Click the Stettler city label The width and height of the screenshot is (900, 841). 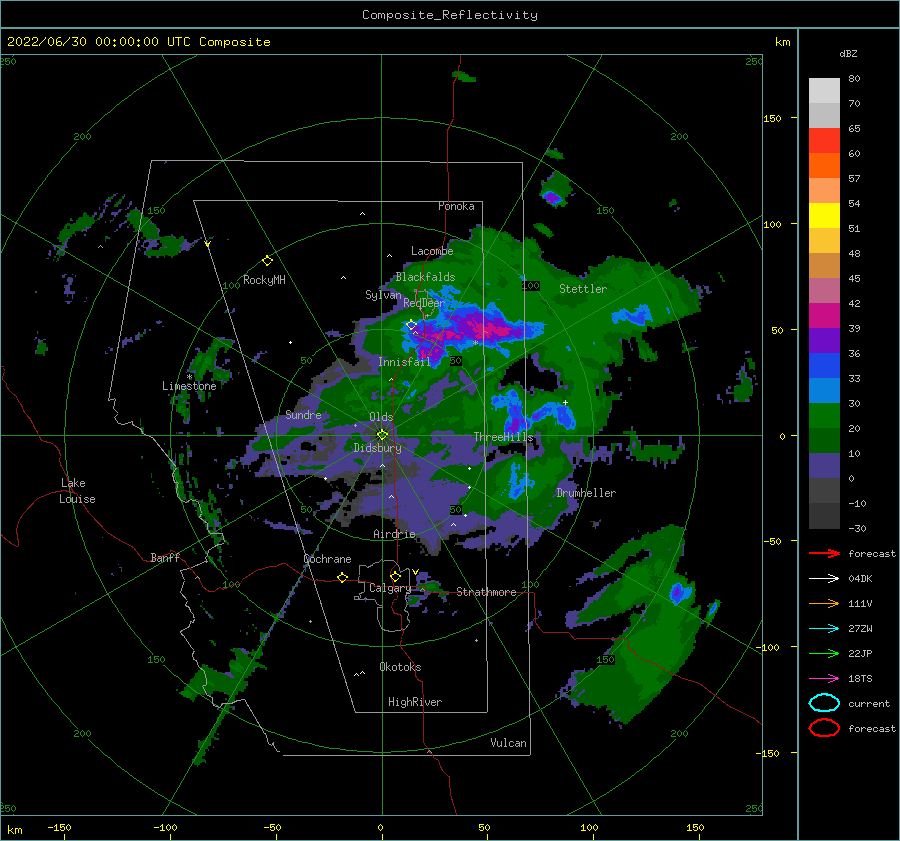[x=583, y=289]
